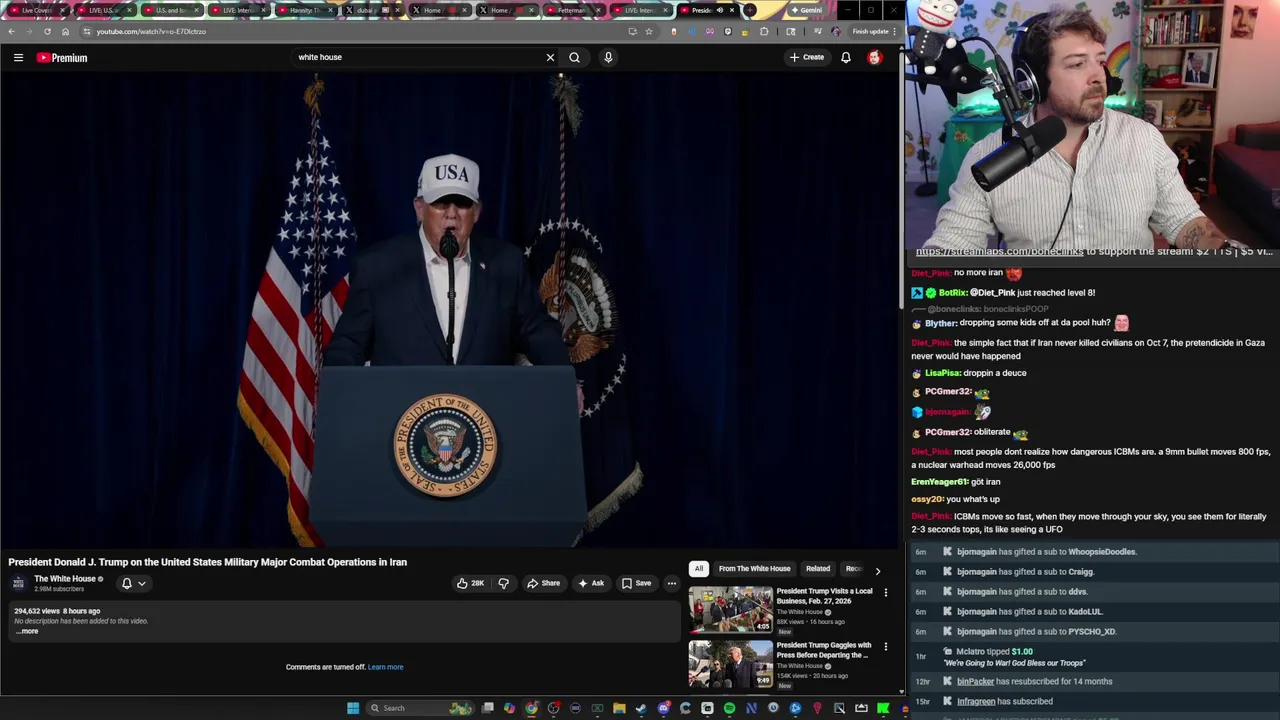Reload the YouTube page
The width and height of the screenshot is (1280, 720).
coord(47,31)
